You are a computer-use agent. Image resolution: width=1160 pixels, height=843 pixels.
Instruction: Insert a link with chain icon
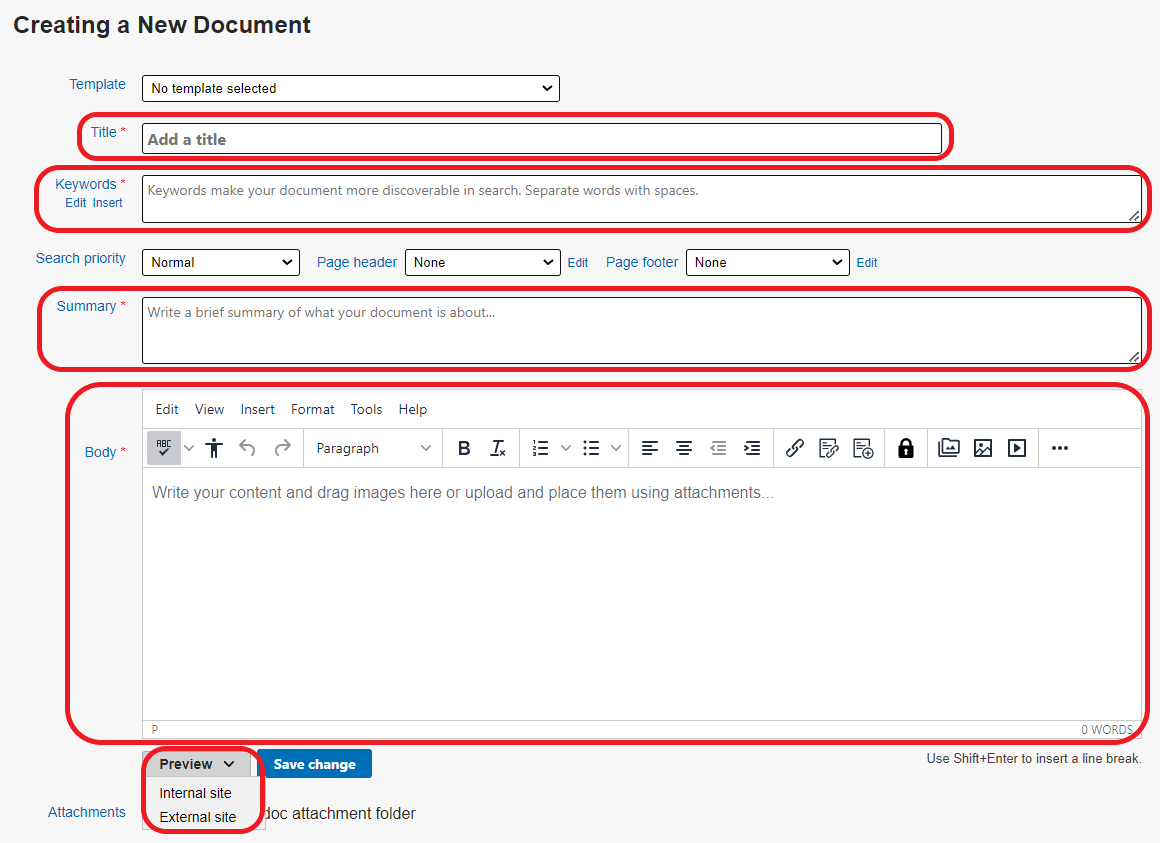coord(795,448)
